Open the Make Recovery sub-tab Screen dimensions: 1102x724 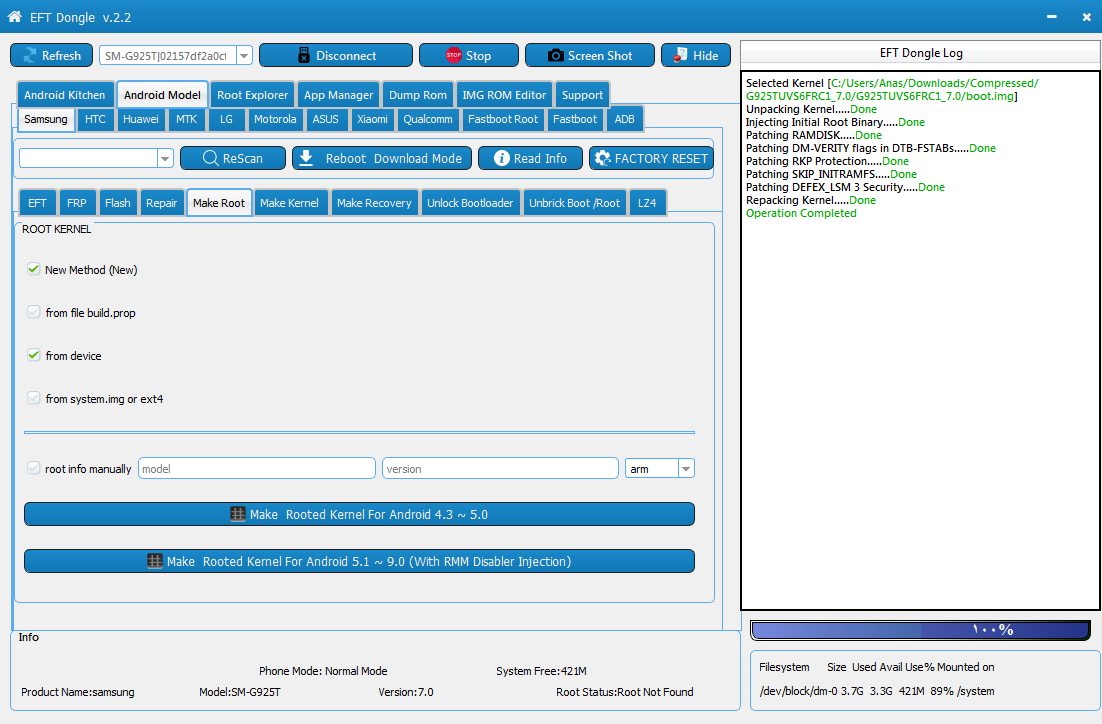(374, 202)
